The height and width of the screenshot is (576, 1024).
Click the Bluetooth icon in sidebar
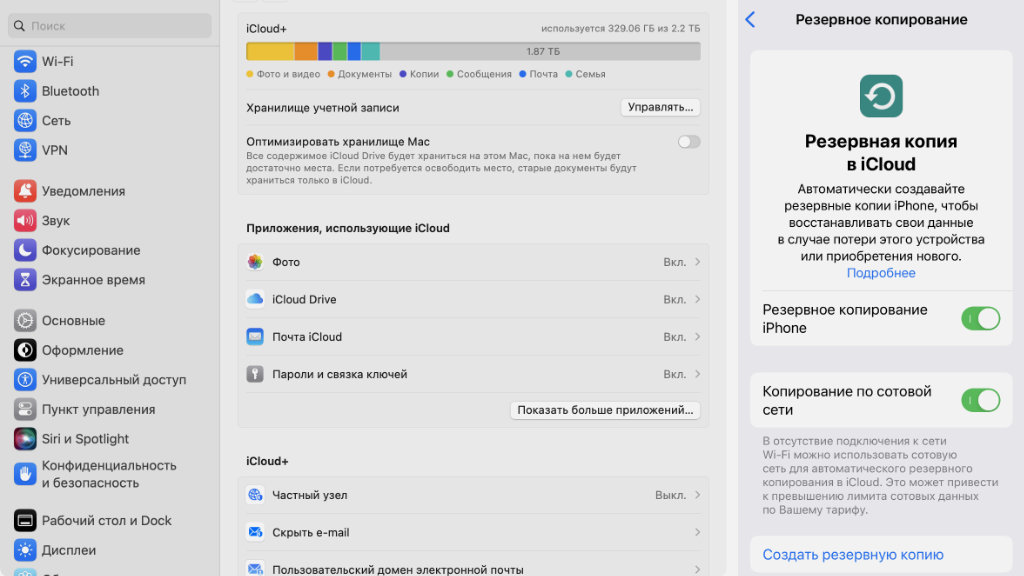tap(25, 91)
